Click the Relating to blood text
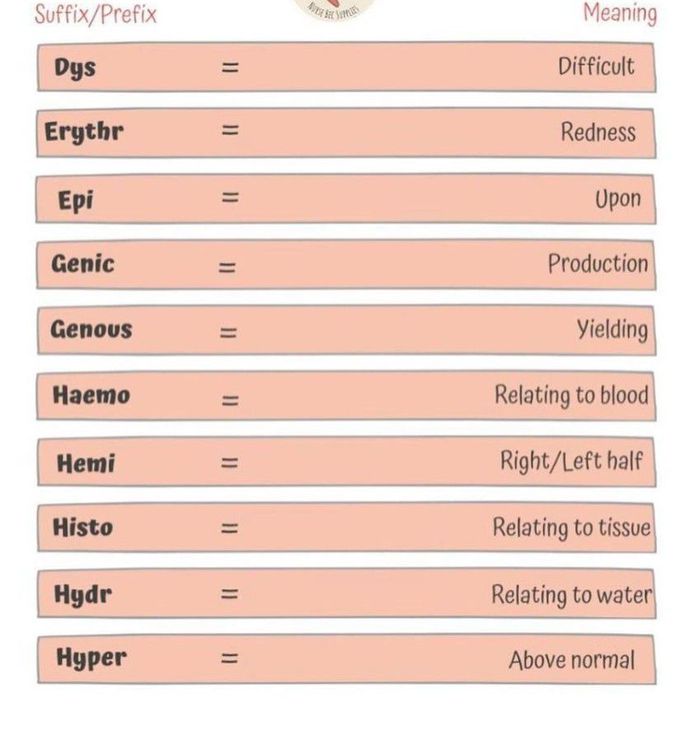680x745 pixels. pos(571,395)
